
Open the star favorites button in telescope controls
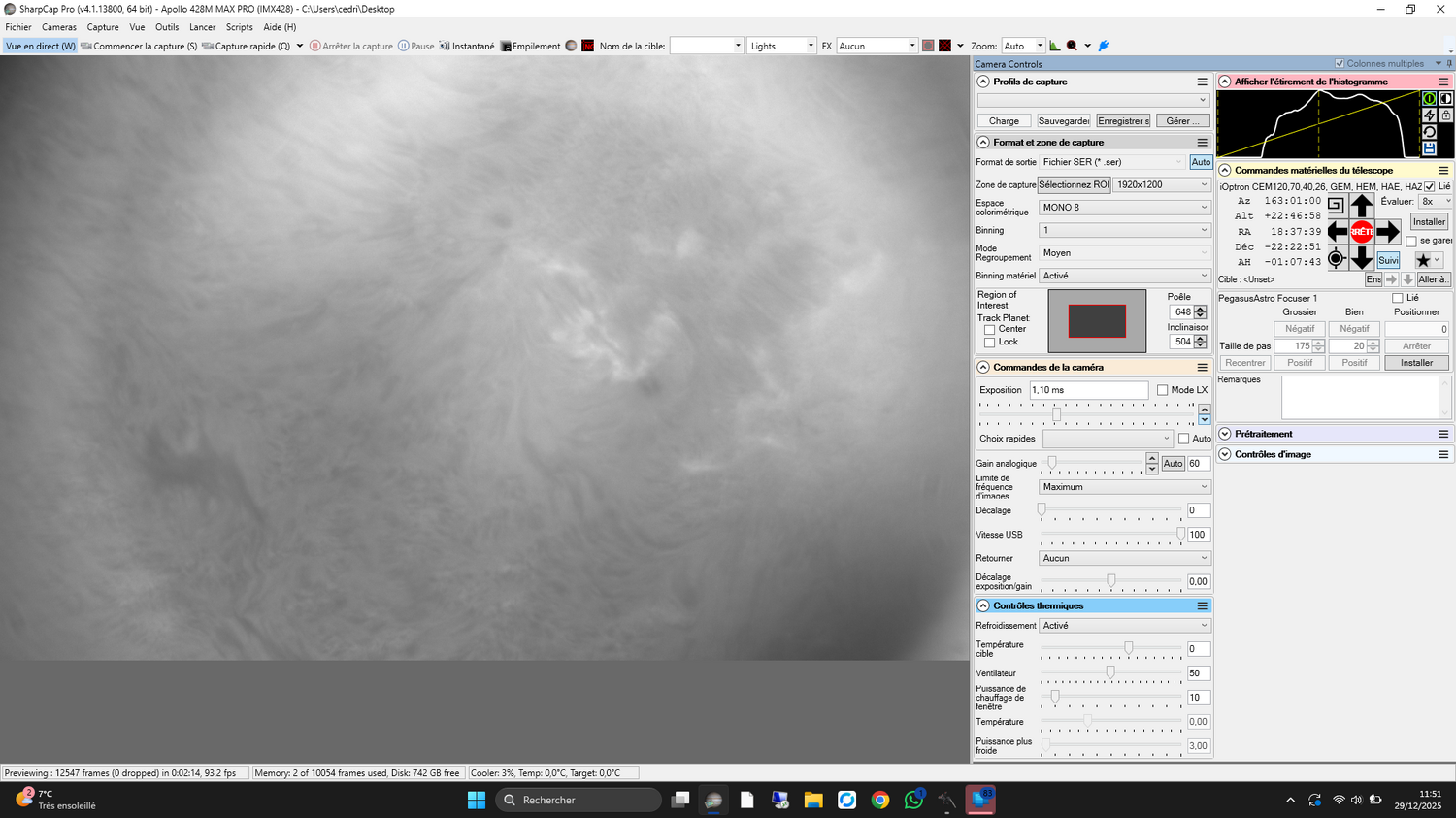(x=1428, y=260)
